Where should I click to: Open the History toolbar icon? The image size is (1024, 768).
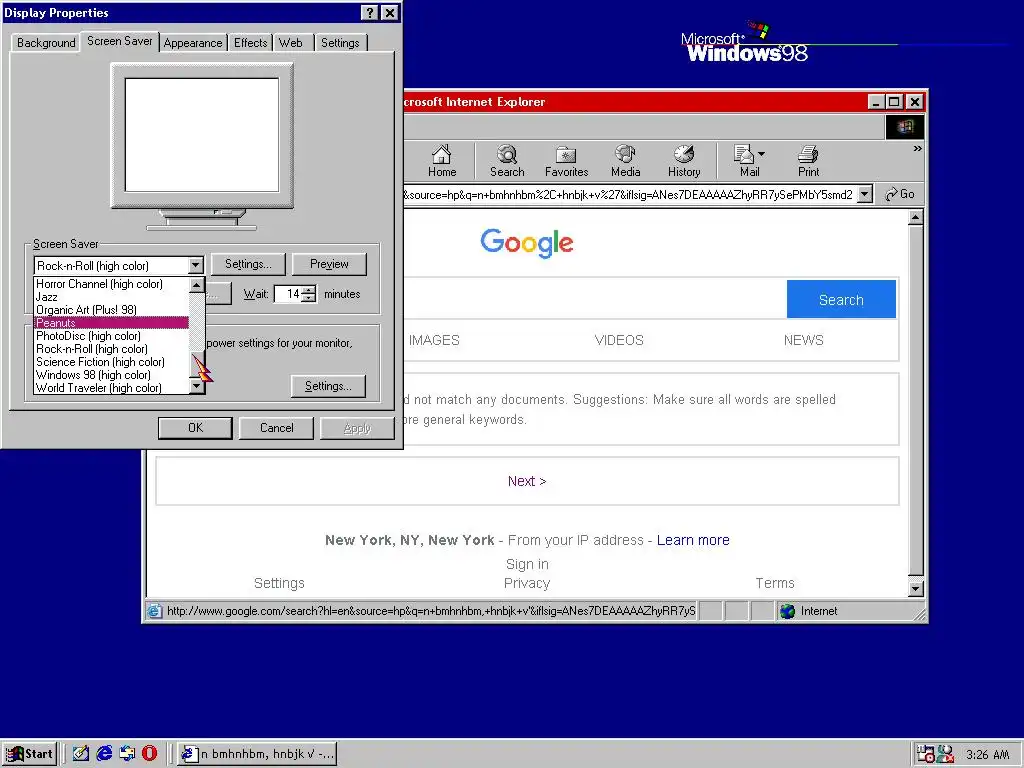[684, 161]
